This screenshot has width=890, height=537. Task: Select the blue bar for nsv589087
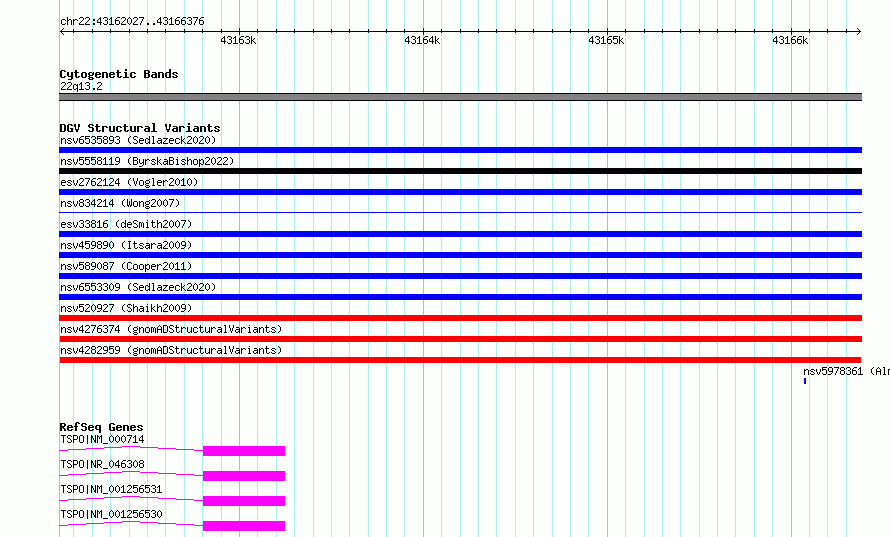(460, 276)
